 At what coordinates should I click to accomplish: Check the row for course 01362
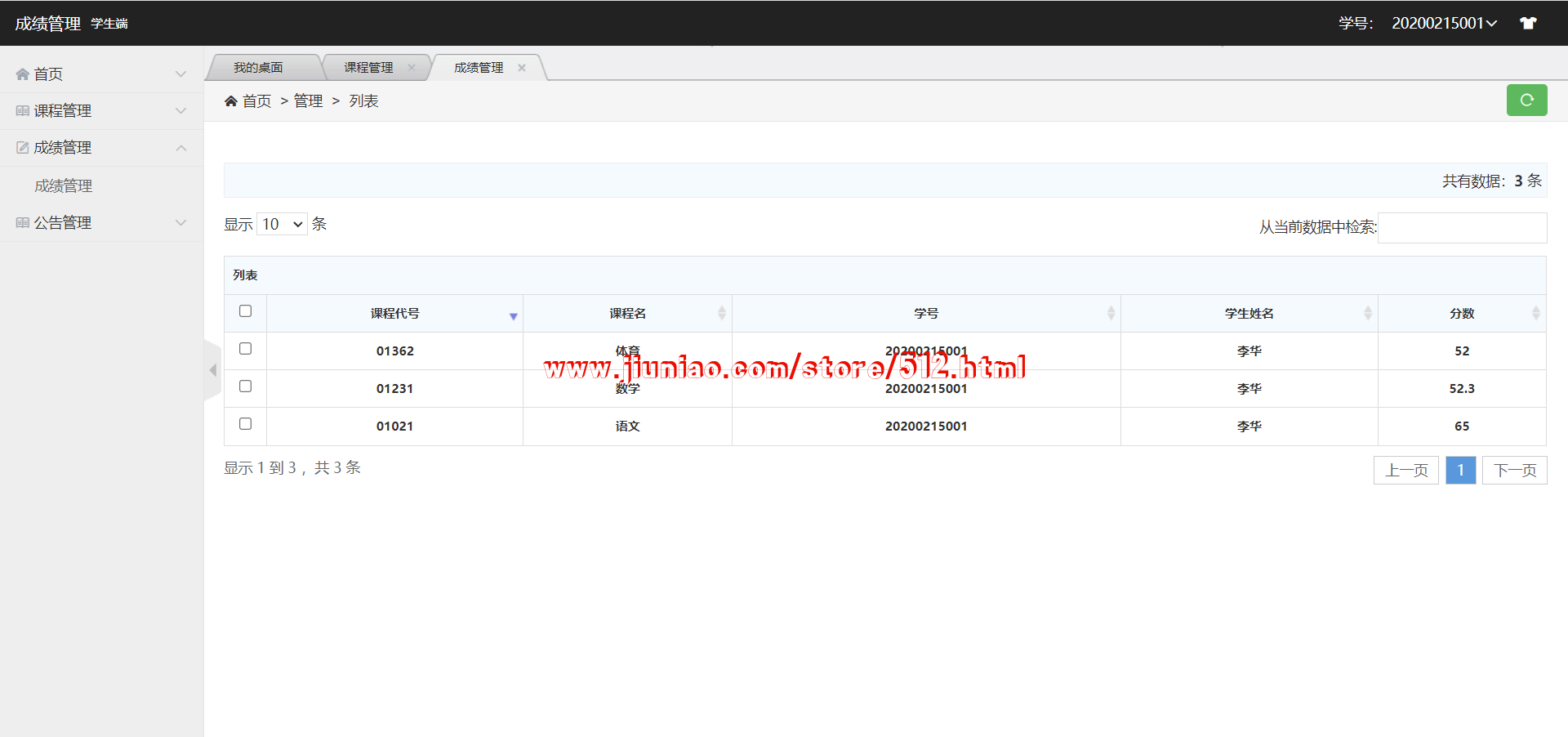(245, 349)
